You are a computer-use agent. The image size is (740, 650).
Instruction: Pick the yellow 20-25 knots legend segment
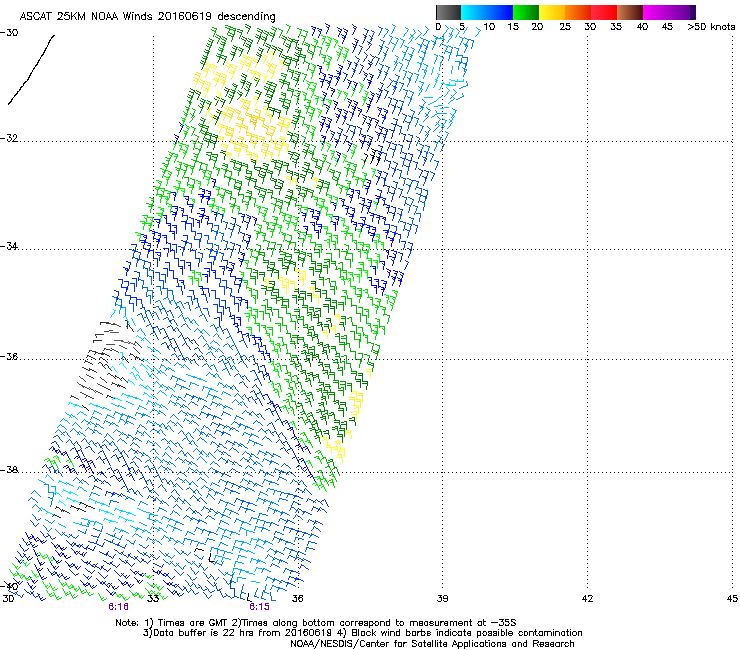(552, 12)
